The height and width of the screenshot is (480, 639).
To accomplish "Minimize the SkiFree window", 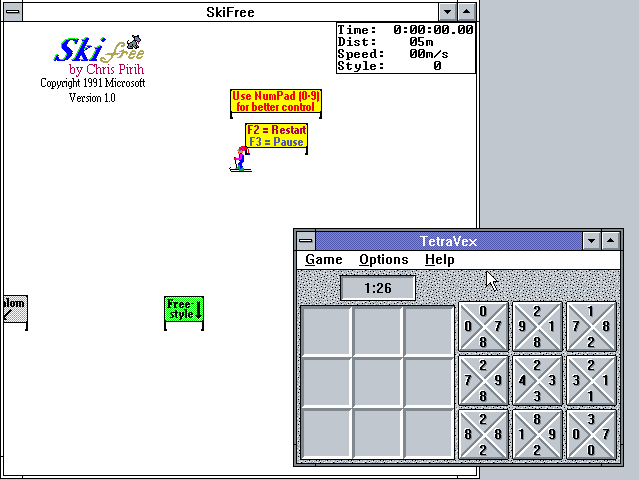I will pyautogui.click(x=447, y=12).
